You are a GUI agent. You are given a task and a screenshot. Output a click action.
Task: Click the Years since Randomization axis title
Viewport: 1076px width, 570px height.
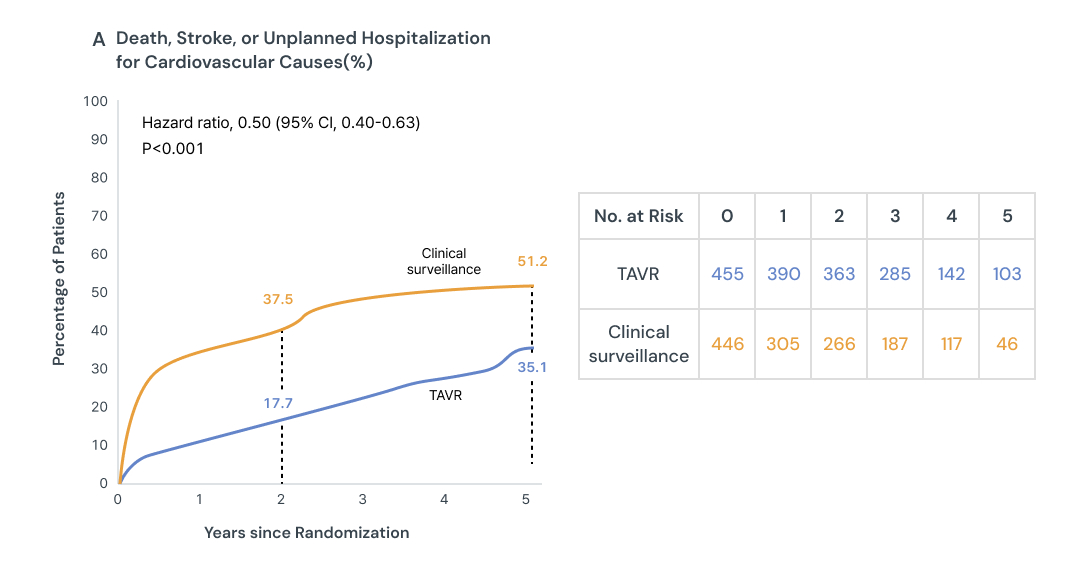point(306,533)
